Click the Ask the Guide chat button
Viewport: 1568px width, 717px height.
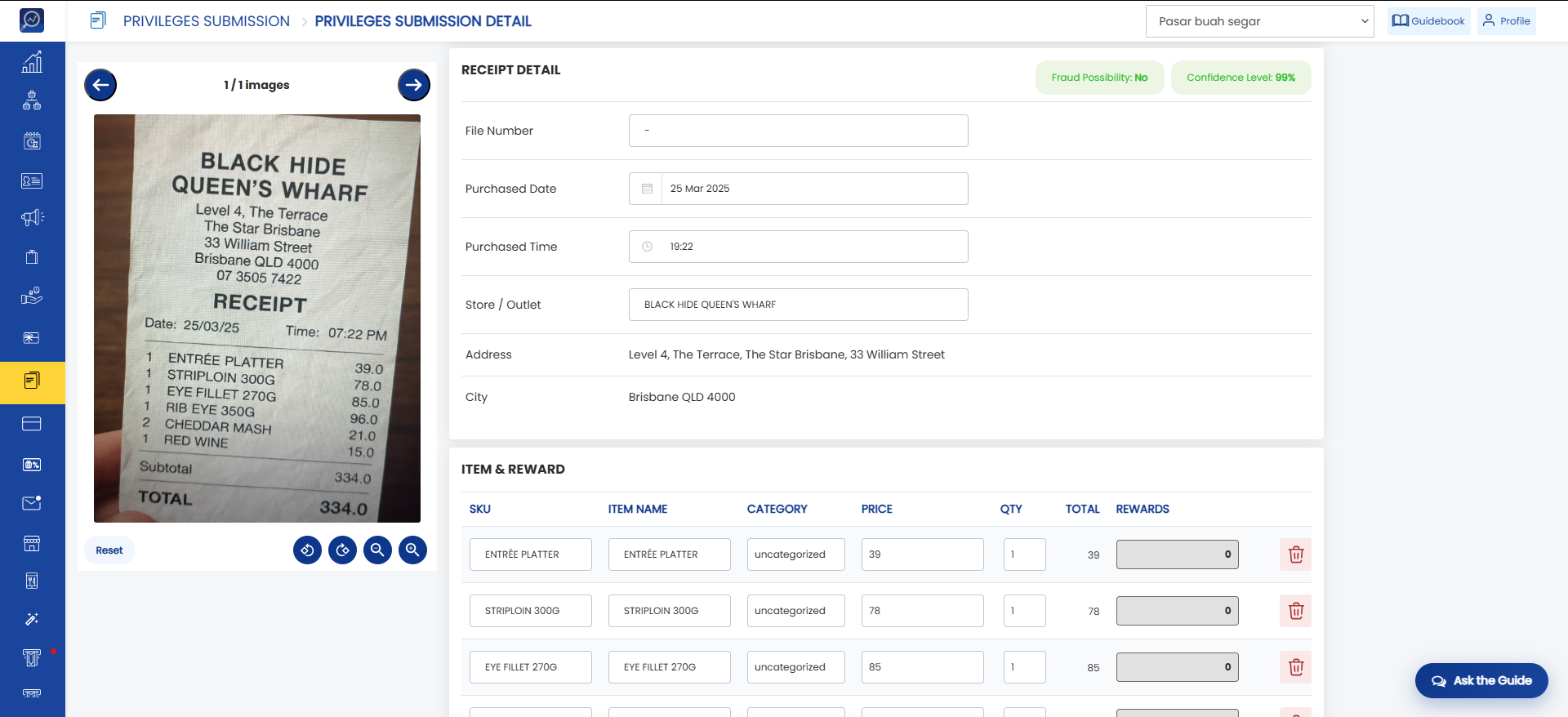coord(1481,680)
